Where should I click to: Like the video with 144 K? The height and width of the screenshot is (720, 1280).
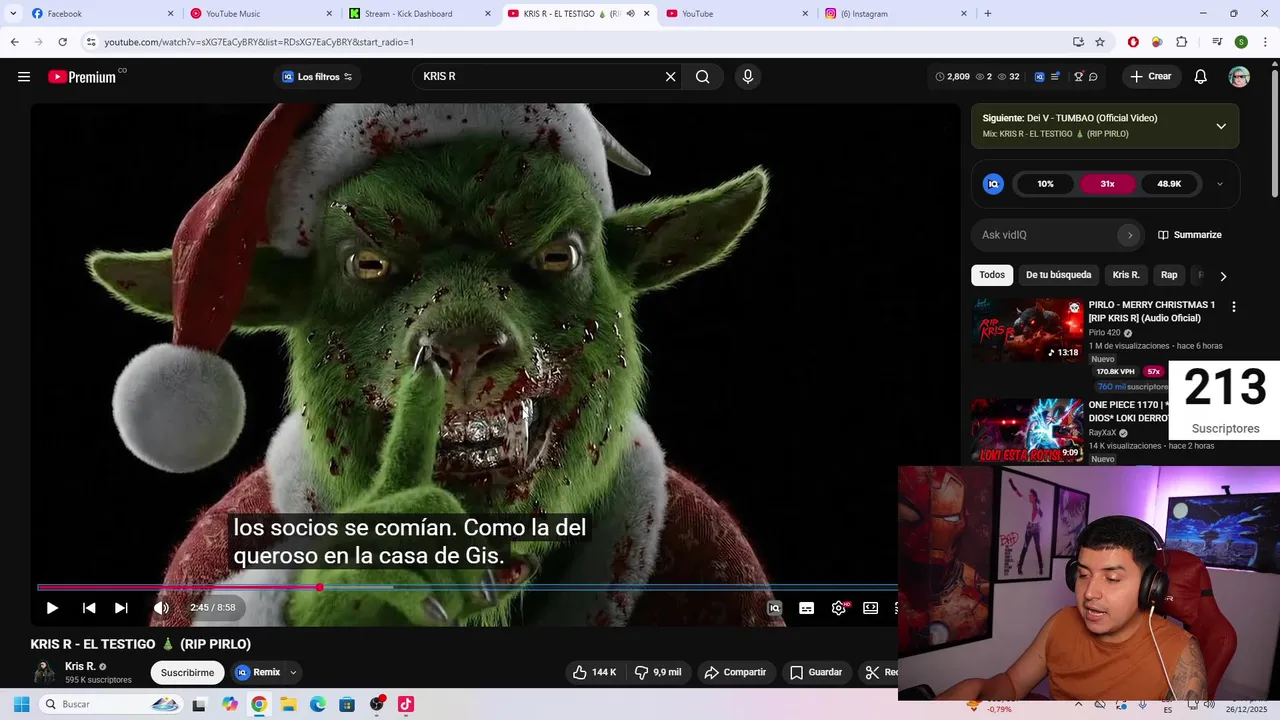[x=595, y=673]
